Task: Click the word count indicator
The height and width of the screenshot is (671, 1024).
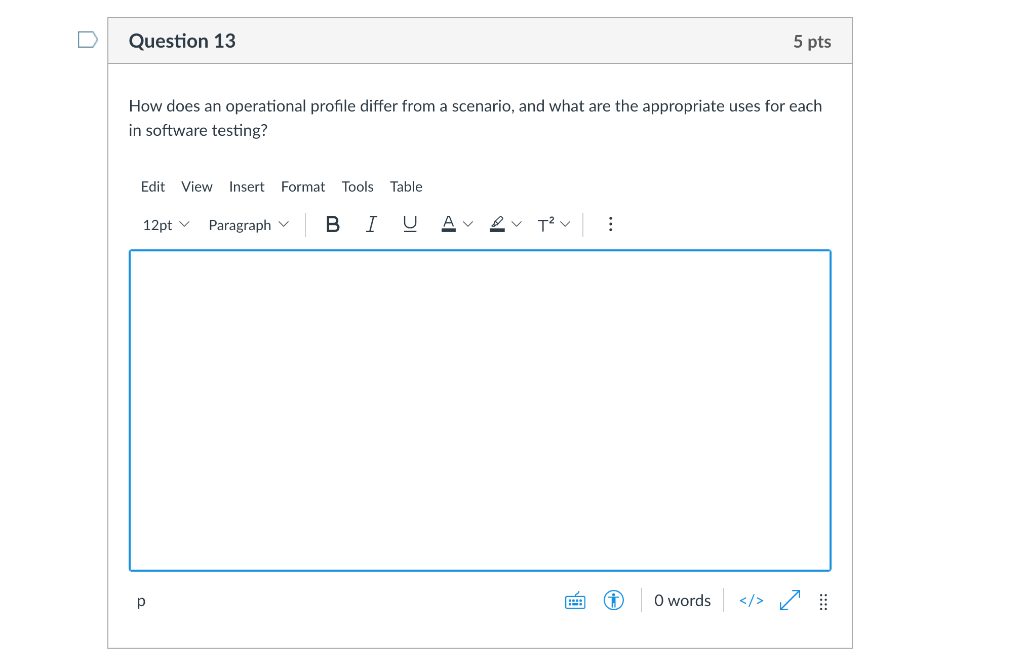Action: 682,600
